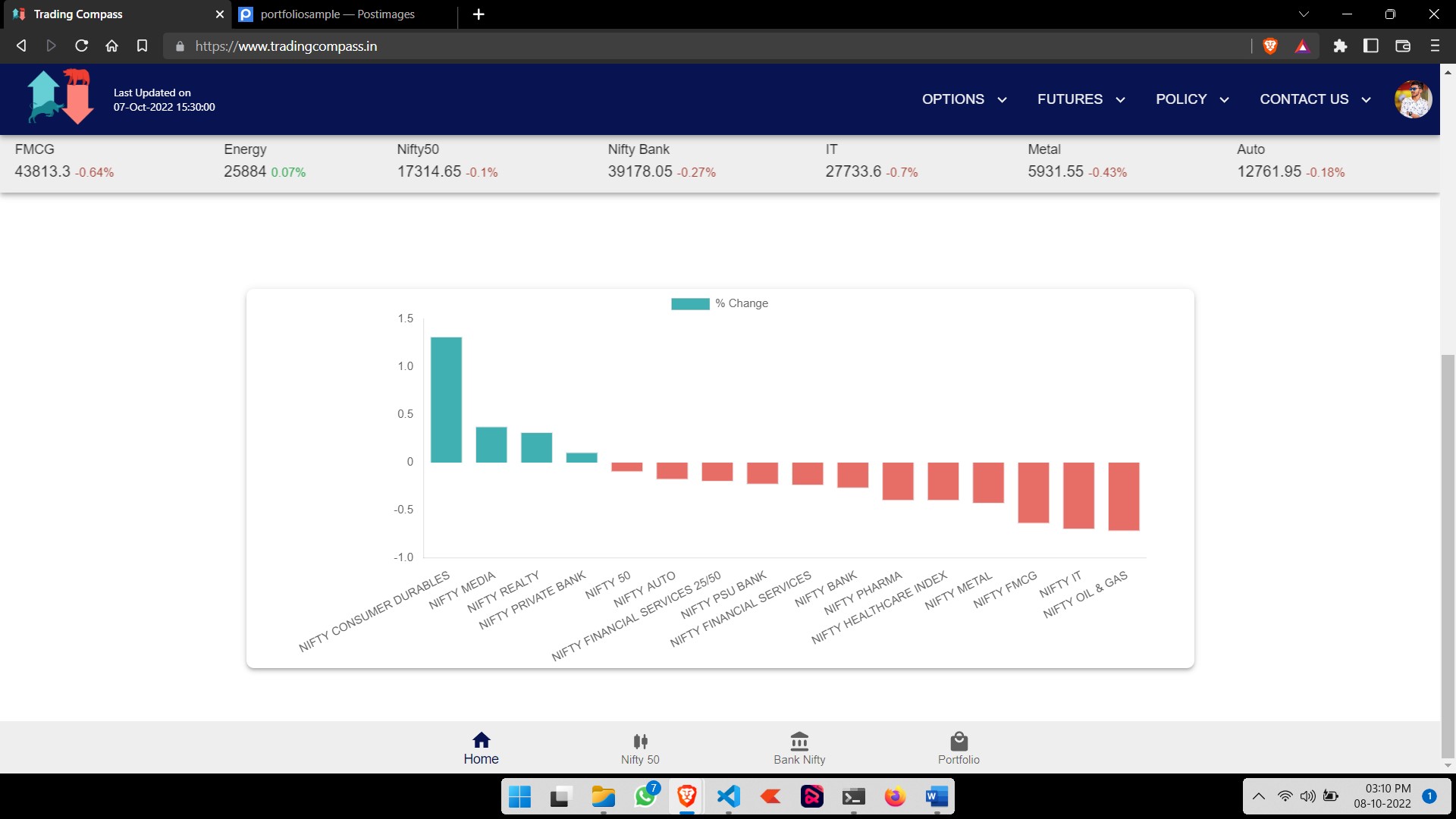Click the NIFTY CONSUMER DURABLES bar

point(446,400)
